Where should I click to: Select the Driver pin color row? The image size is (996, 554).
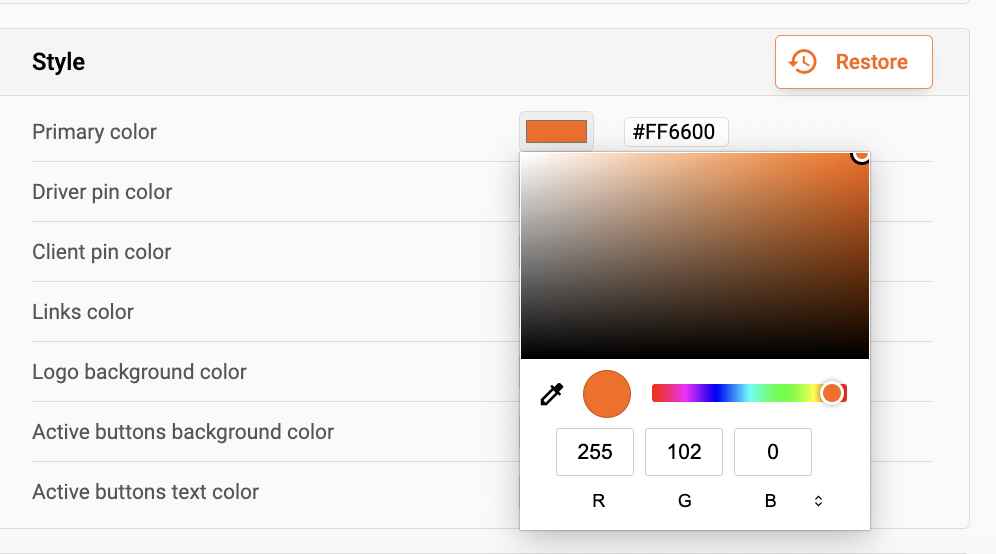pyautogui.click(x=102, y=192)
